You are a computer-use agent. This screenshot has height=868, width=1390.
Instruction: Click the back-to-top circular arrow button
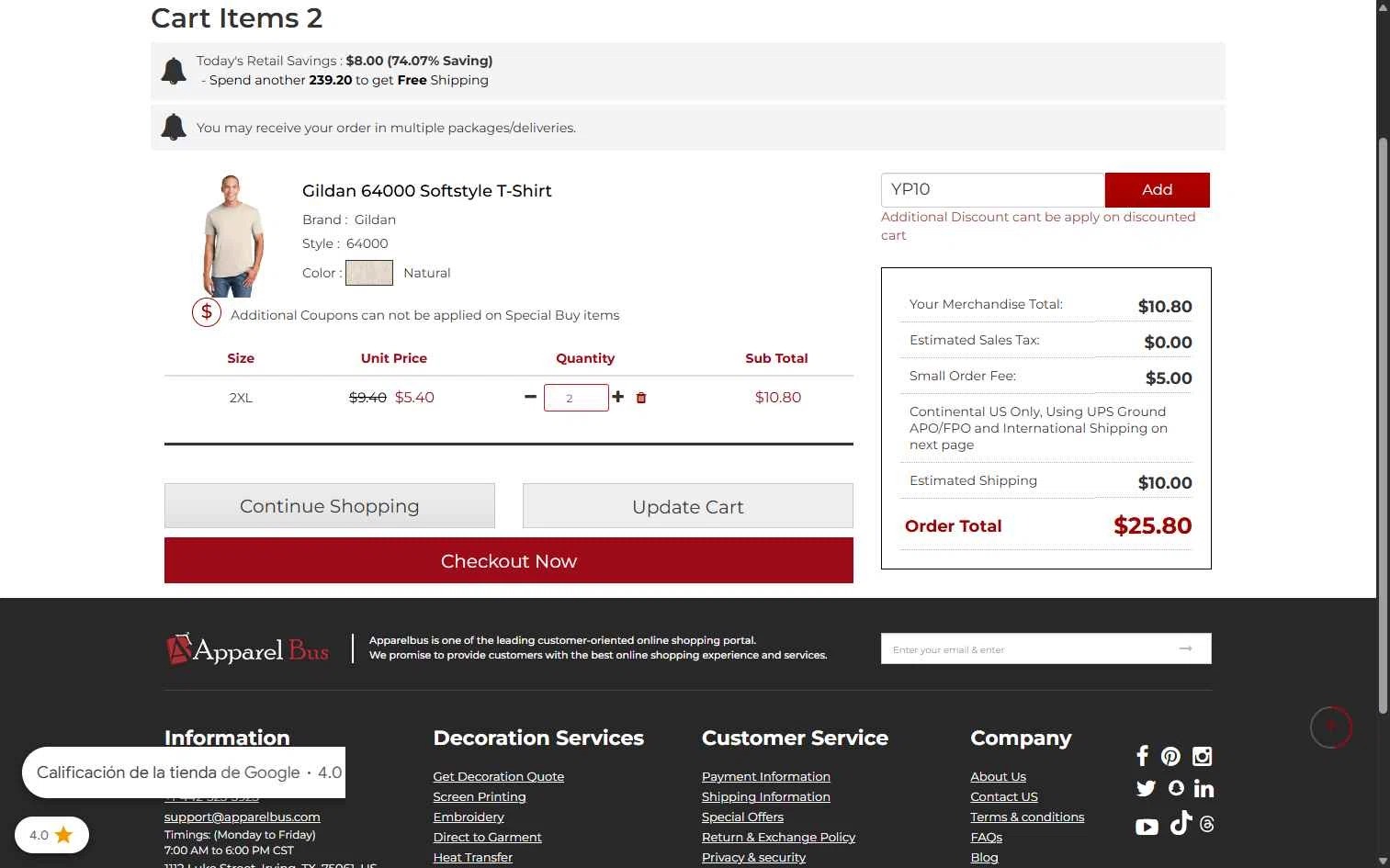[1331, 727]
